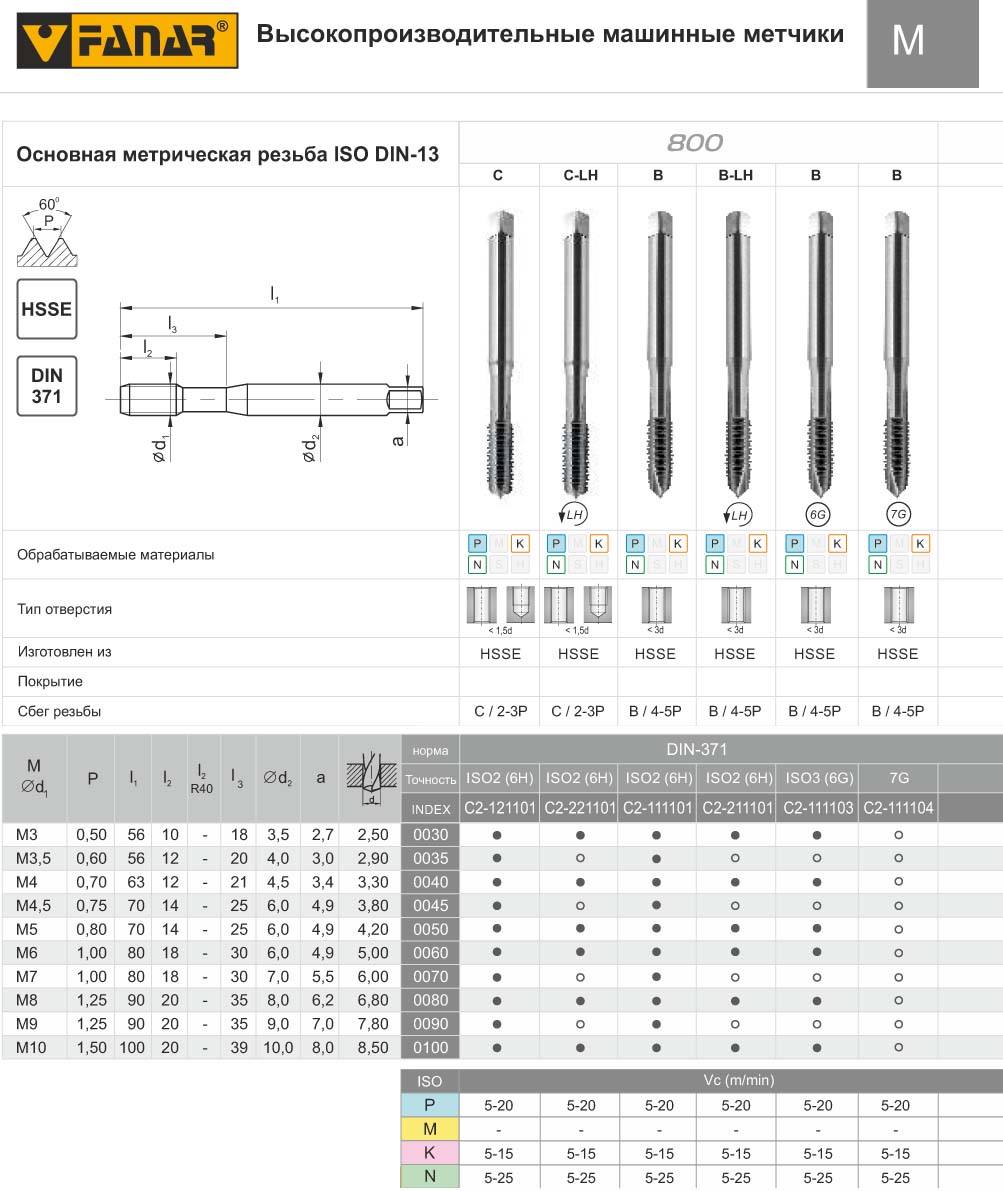Click the blind-hole icon in column C-LH
Screen dimensions: 1003x1191
(598, 604)
